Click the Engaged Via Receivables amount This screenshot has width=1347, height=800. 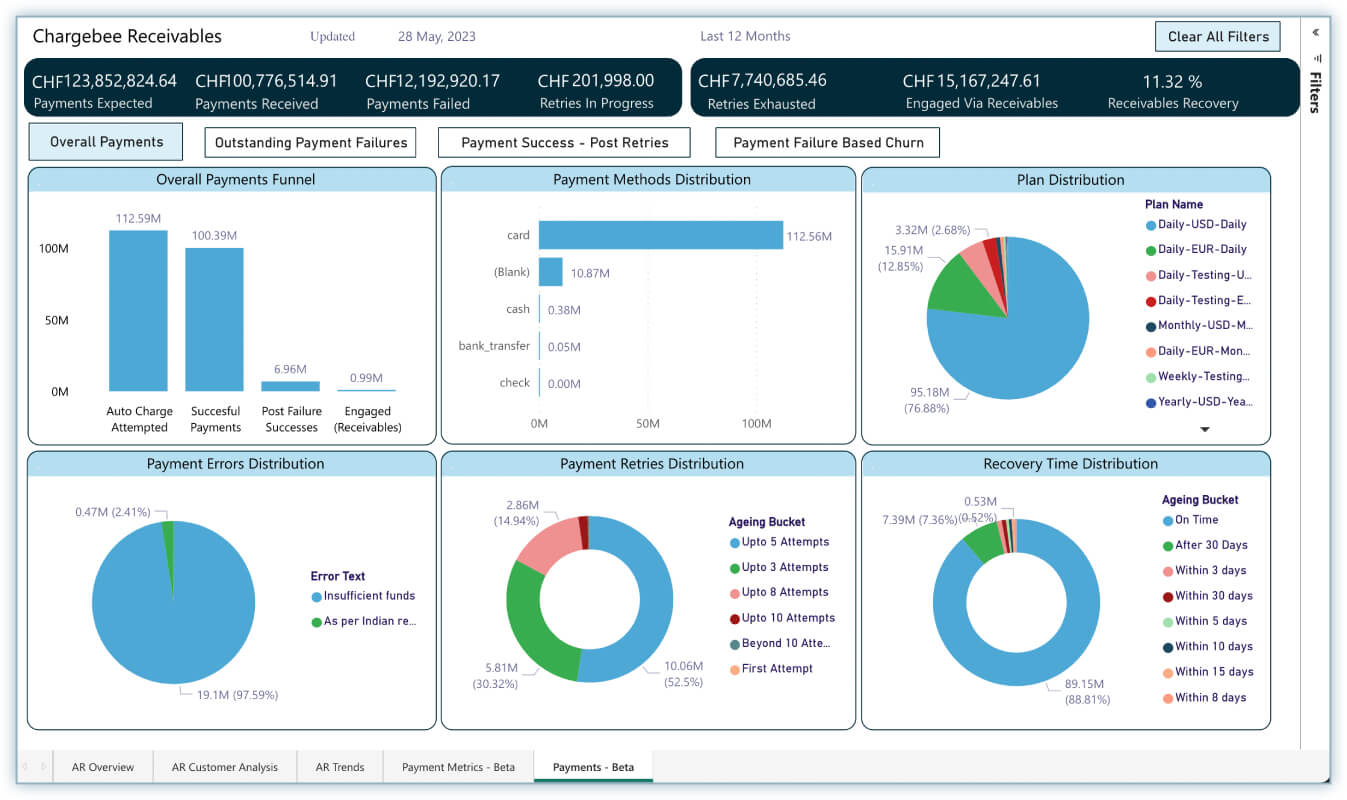(972, 81)
